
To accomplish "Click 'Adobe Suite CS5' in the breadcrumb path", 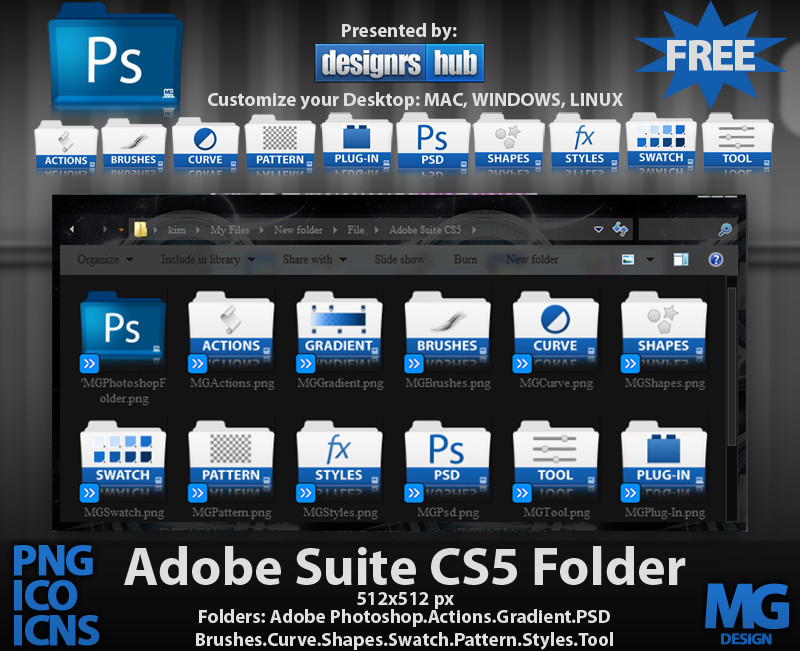I will coord(425,230).
